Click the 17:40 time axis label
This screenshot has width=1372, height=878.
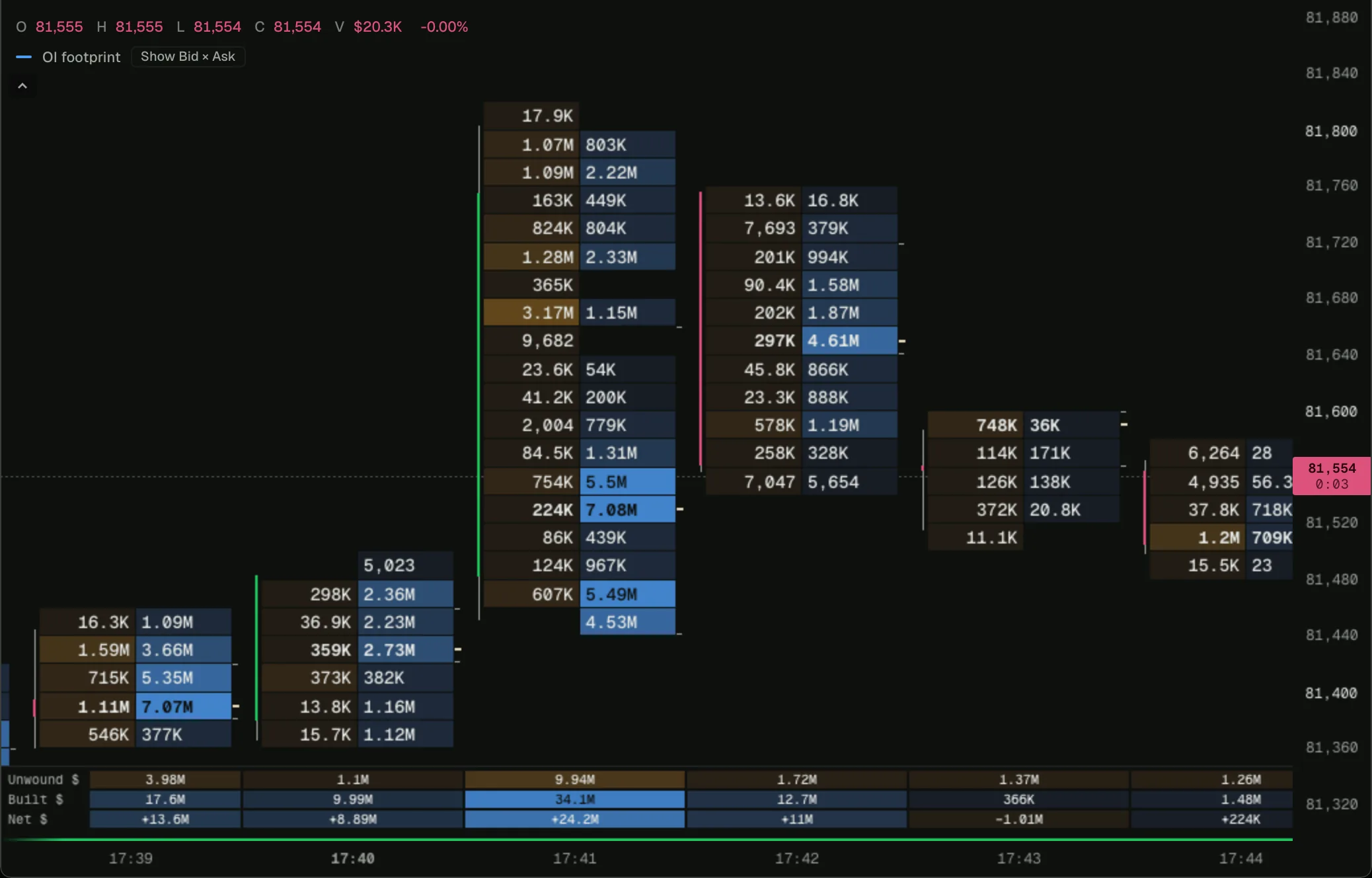[x=353, y=858]
